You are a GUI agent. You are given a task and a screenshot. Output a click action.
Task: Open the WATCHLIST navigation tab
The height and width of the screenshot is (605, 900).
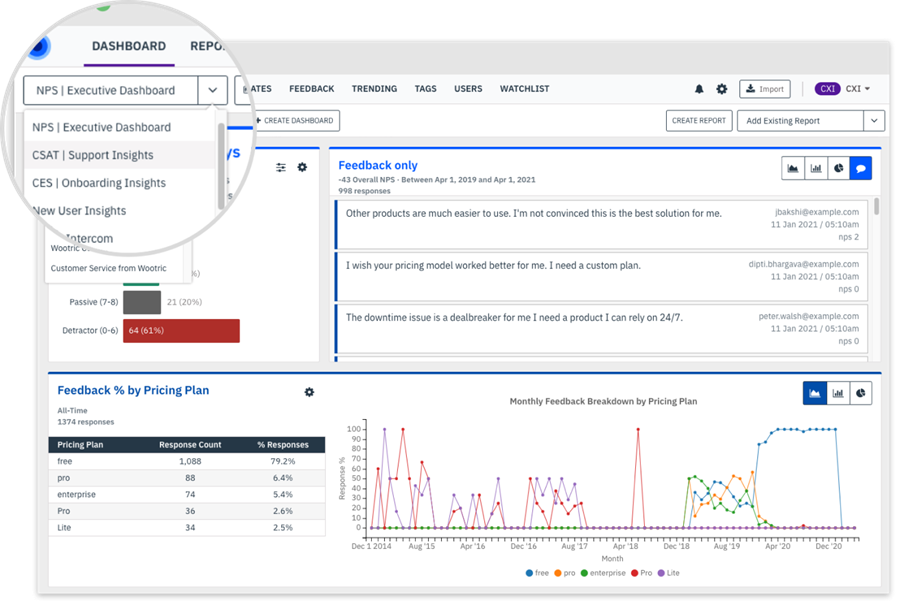point(524,89)
